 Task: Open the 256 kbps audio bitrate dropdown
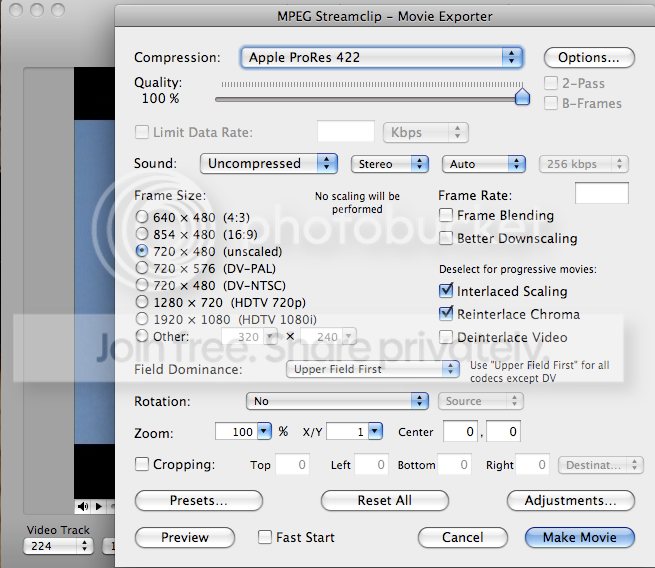584,164
